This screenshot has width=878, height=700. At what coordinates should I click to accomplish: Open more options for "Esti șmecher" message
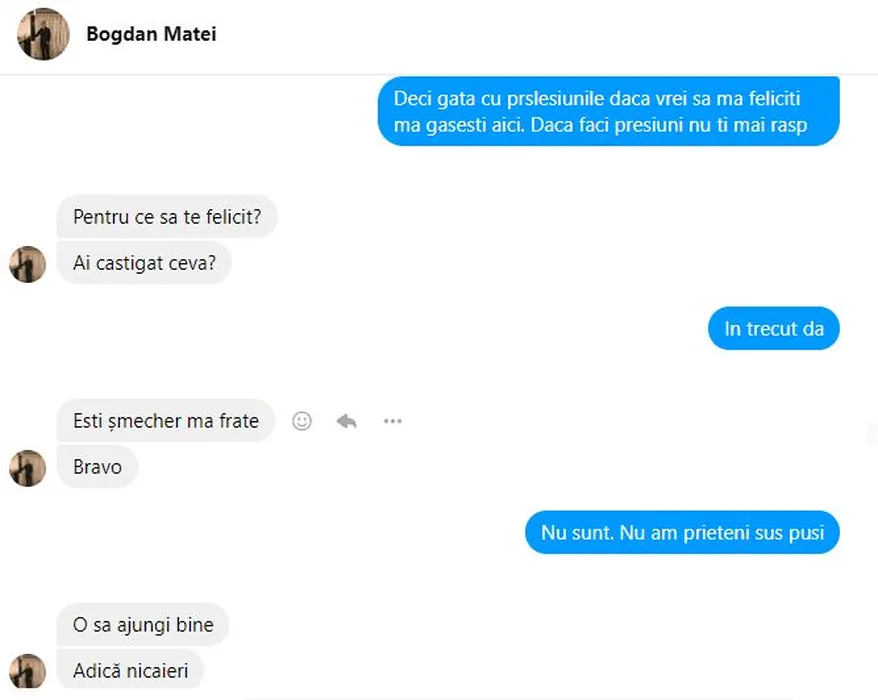(392, 421)
